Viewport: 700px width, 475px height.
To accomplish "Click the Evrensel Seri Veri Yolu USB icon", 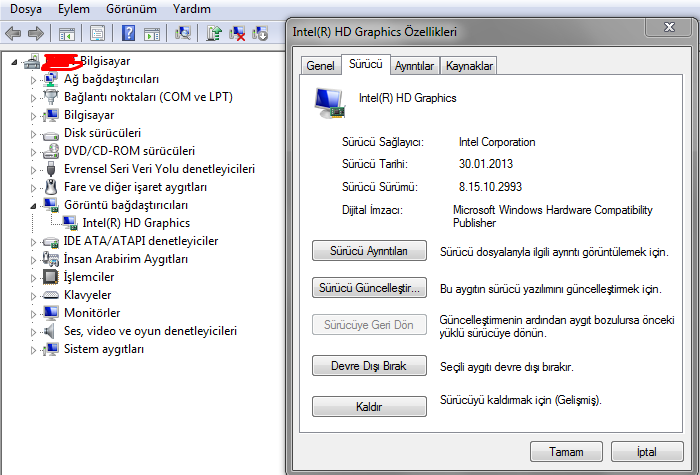I will pyautogui.click(x=50, y=169).
